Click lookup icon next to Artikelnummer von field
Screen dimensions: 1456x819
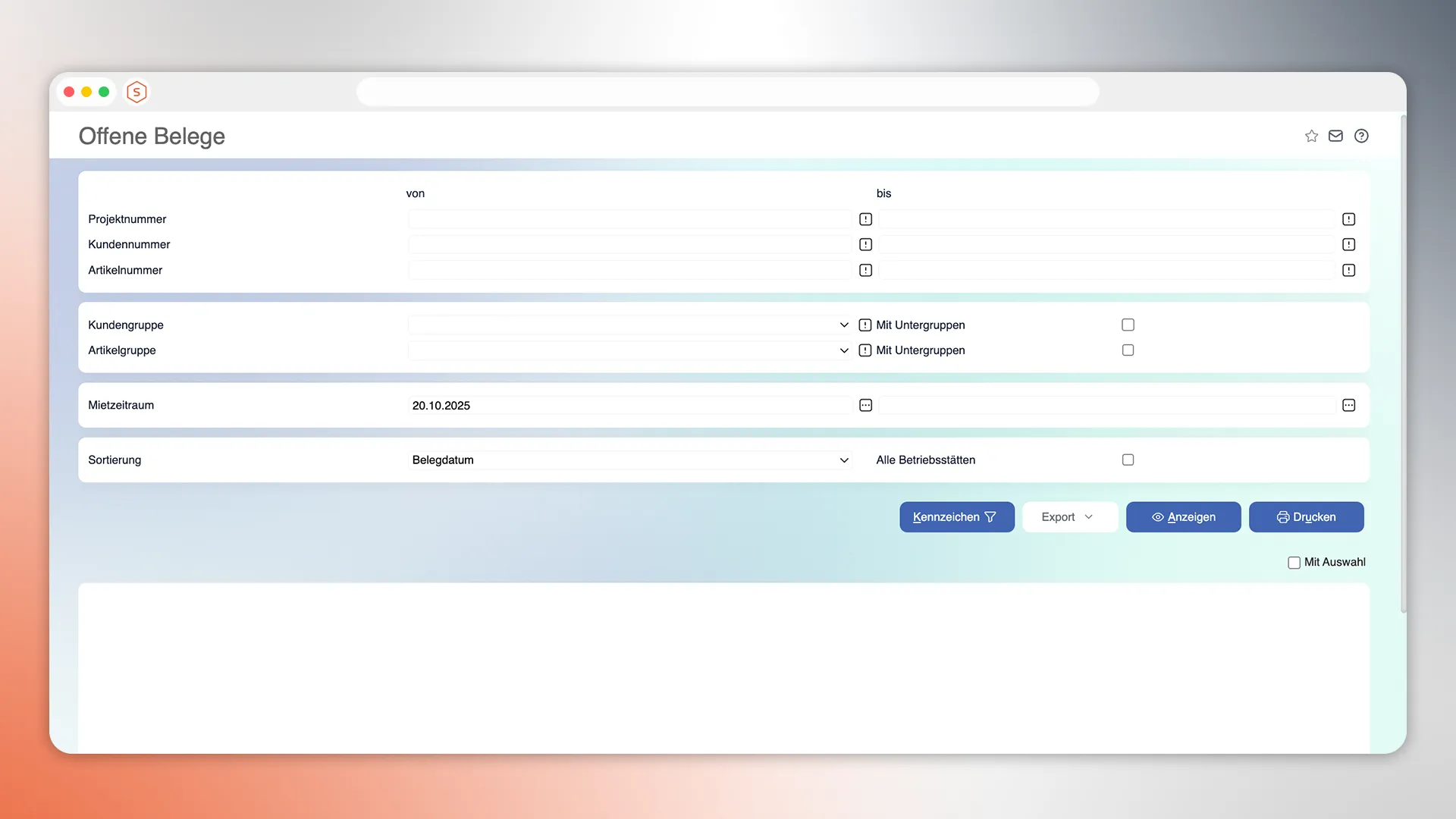pos(865,270)
